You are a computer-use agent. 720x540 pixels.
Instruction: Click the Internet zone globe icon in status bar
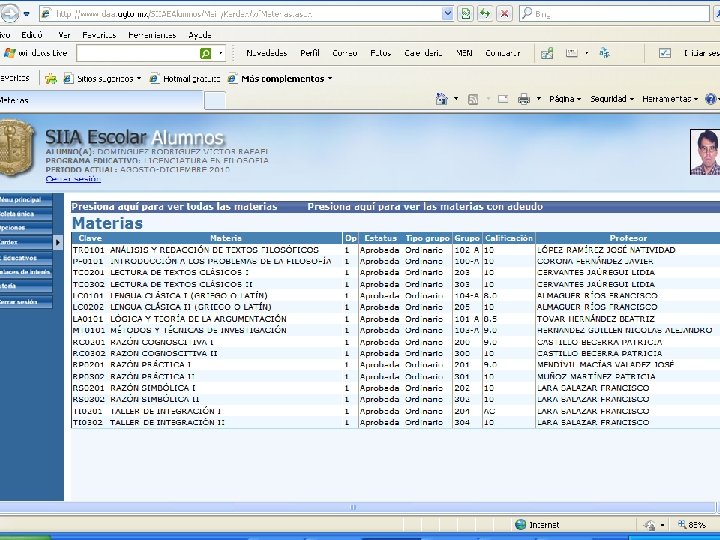pos(520,524)
